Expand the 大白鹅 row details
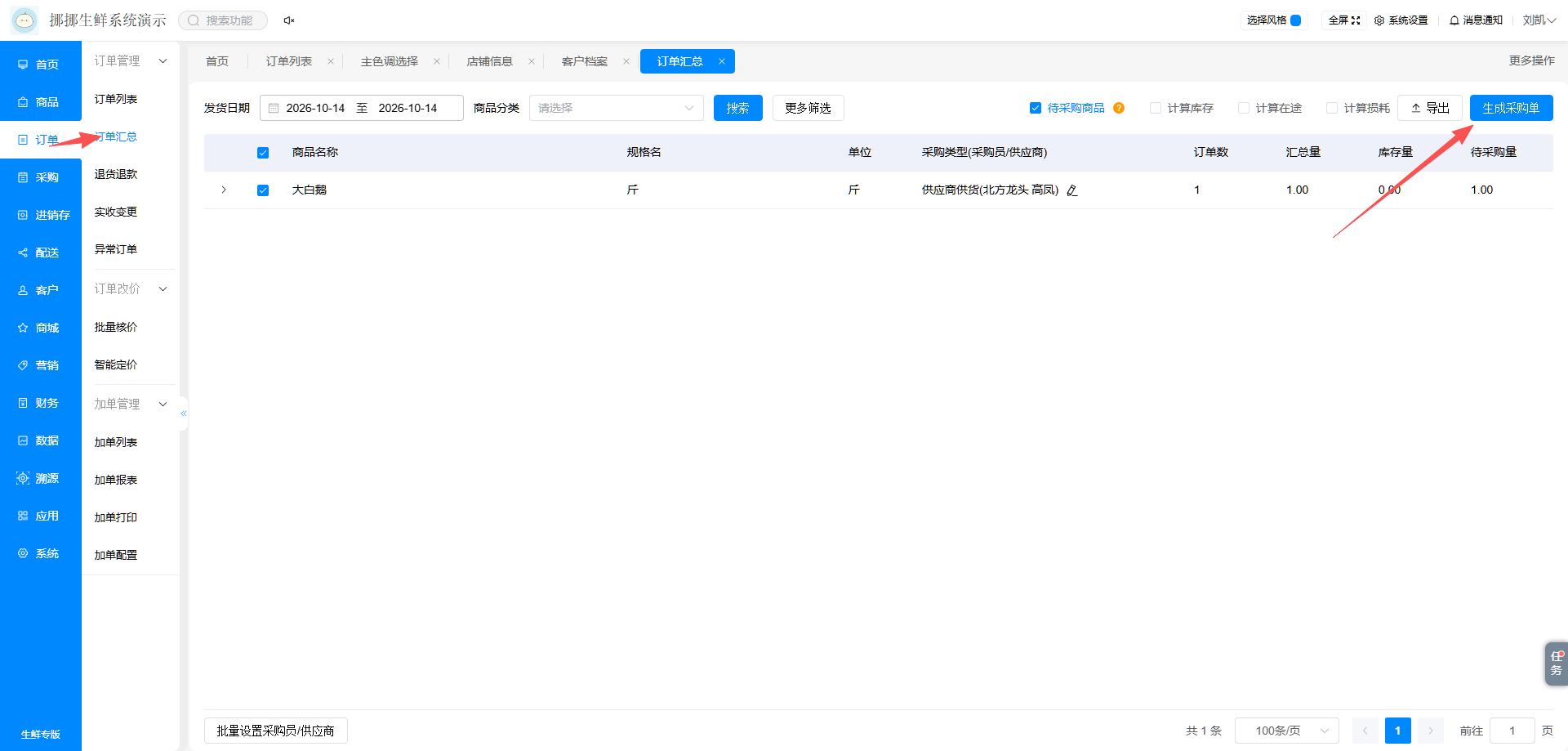This screenshot has width=1568, height=751. tap(224, 190)
